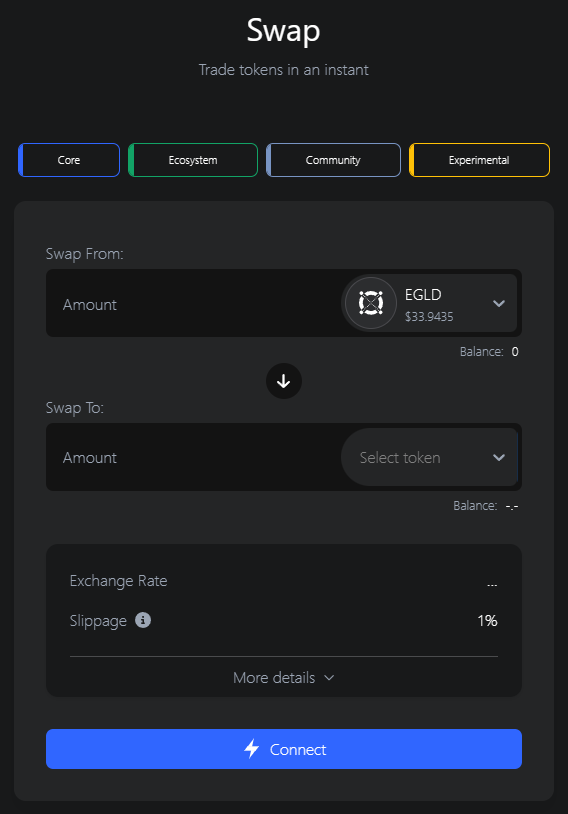
Task: Toggle the Experimental token filter
Action: (479, 160)
